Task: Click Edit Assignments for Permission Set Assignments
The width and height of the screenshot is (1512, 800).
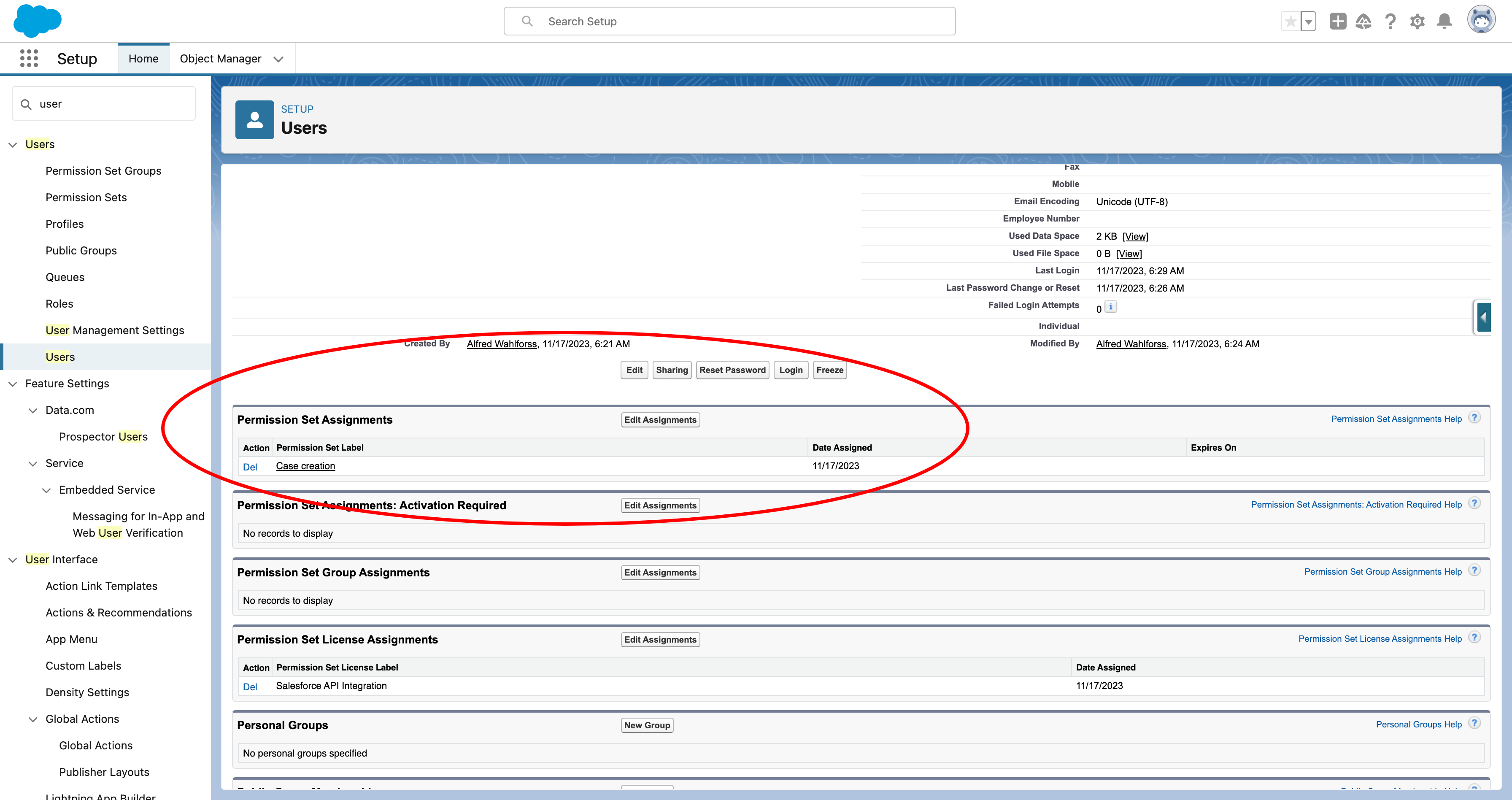Action: [x=660, y=420]
